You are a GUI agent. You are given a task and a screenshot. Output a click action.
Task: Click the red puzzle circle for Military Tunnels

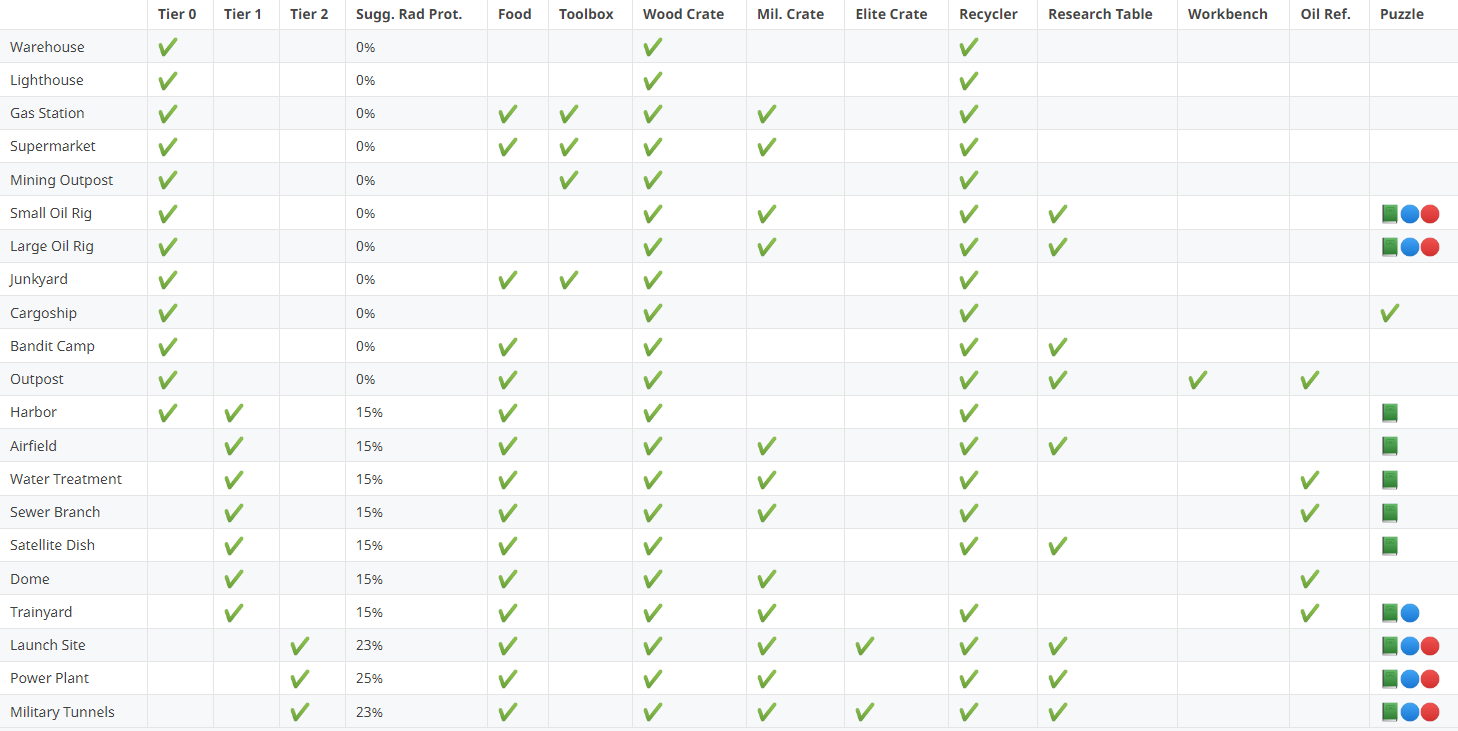1430,712
